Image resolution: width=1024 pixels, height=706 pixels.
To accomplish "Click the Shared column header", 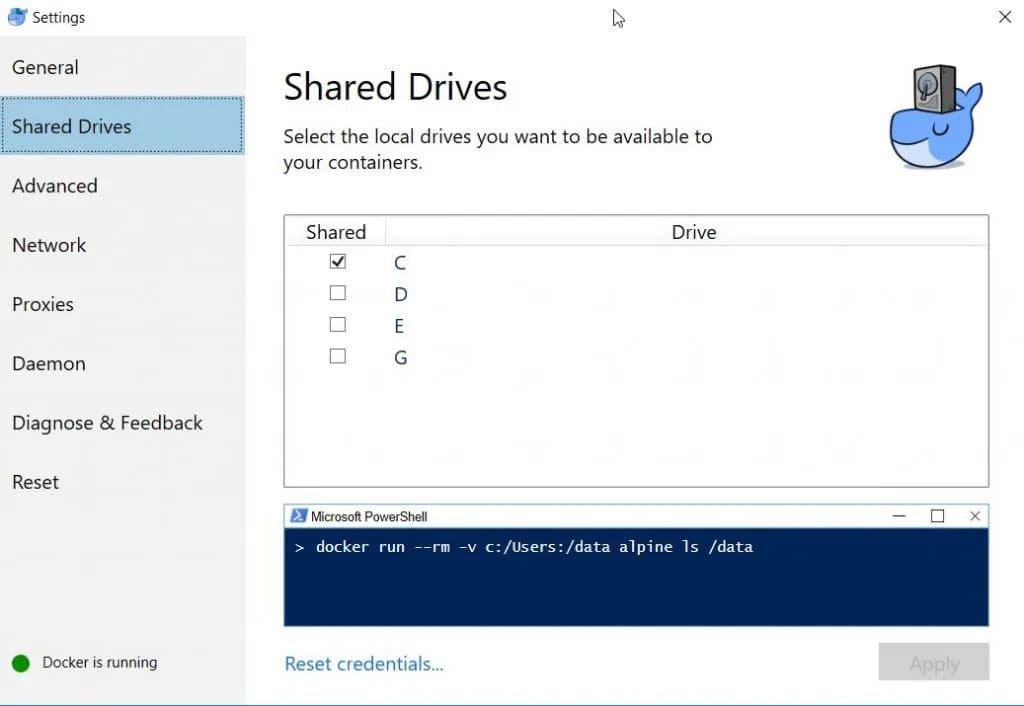I will click(335, 231).
